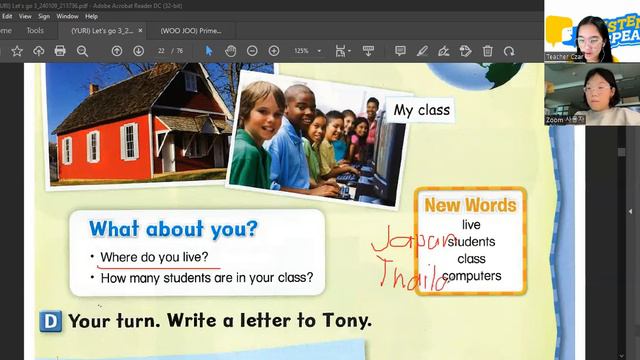
Task: Expand the fit page options arrow
Action: 349,51
